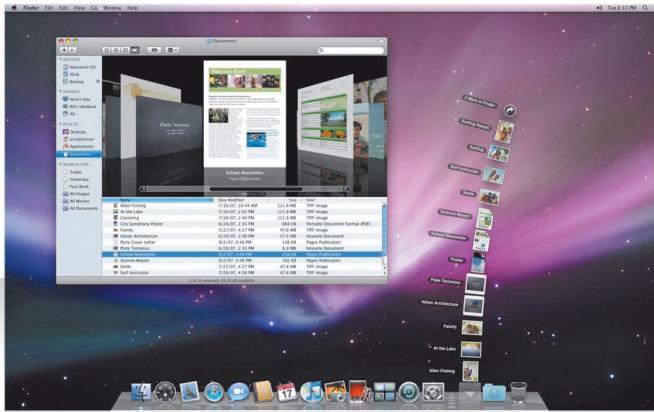Select iDisk in the sidebar
654x412 pixels.
point(71,74)
